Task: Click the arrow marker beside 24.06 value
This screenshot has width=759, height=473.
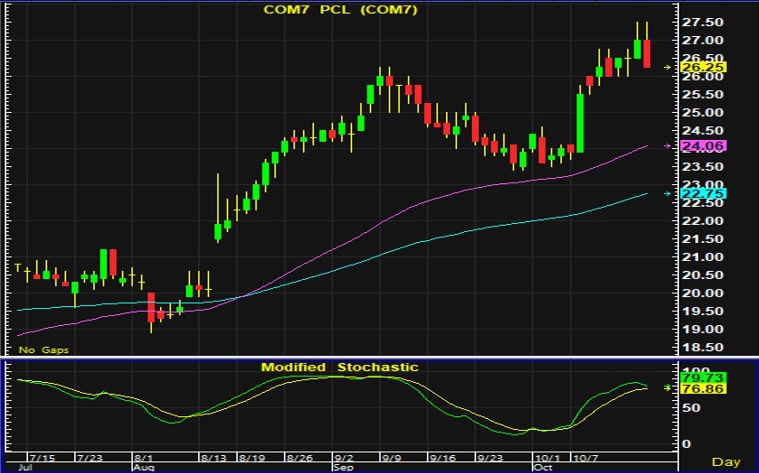Action: click(670, 146)
